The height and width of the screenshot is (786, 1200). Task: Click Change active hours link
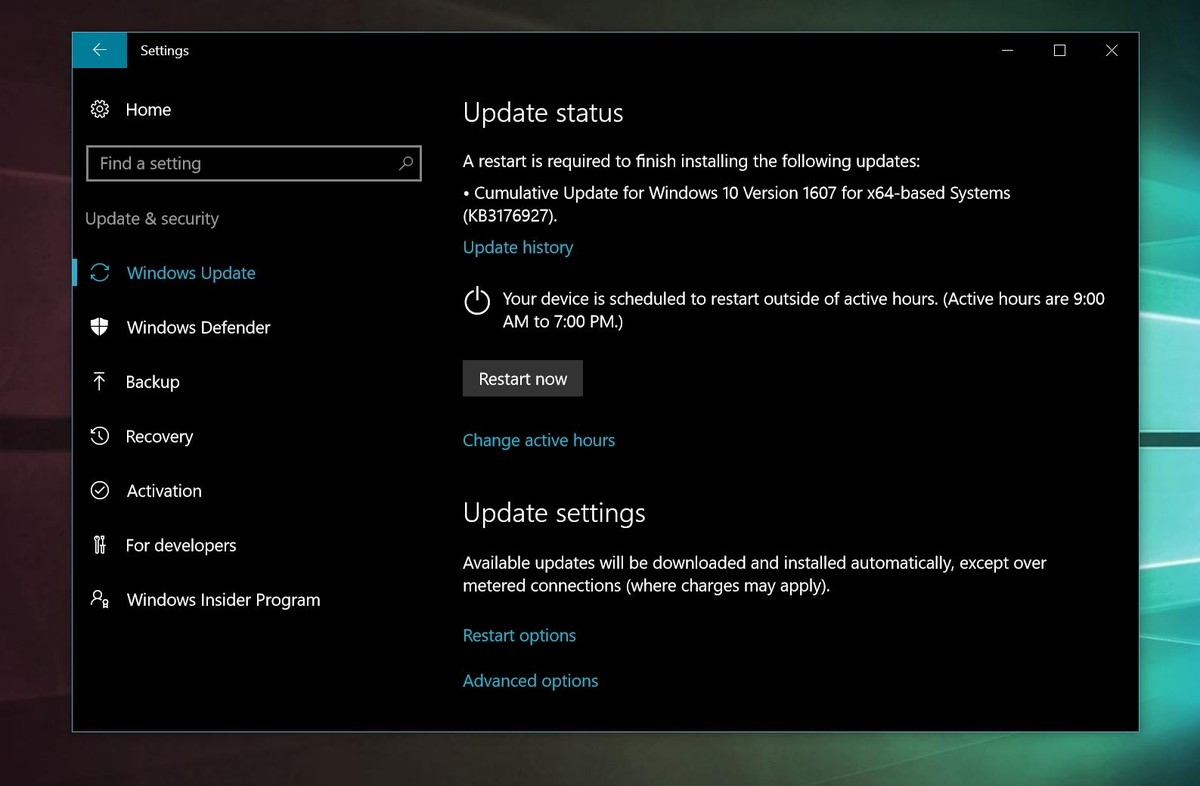[539, 440]
